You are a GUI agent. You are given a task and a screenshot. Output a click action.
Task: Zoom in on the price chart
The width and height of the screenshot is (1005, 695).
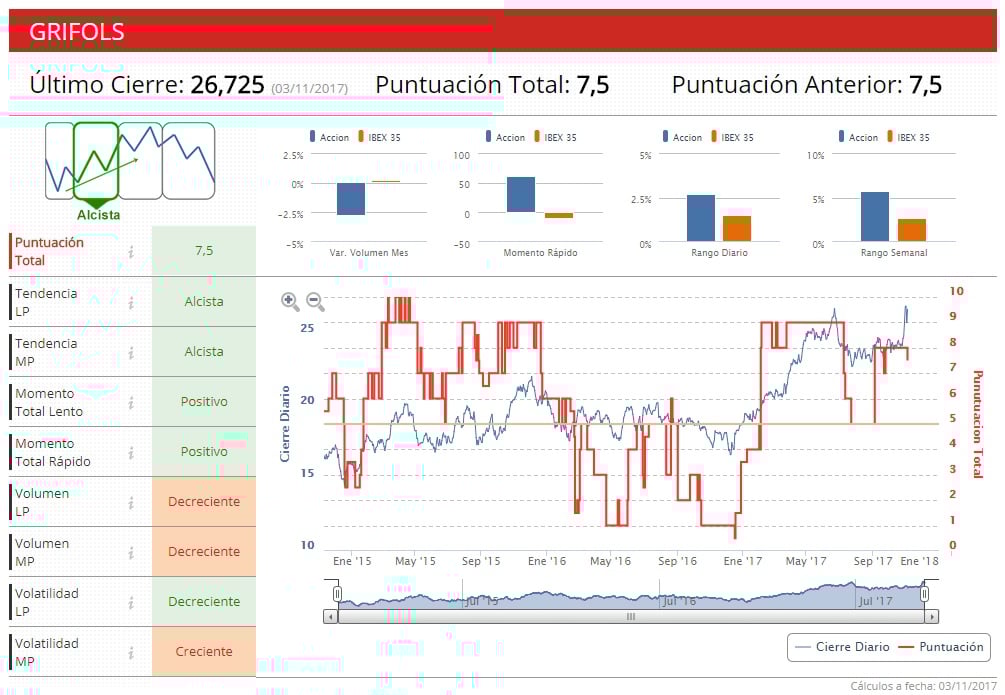290,301
